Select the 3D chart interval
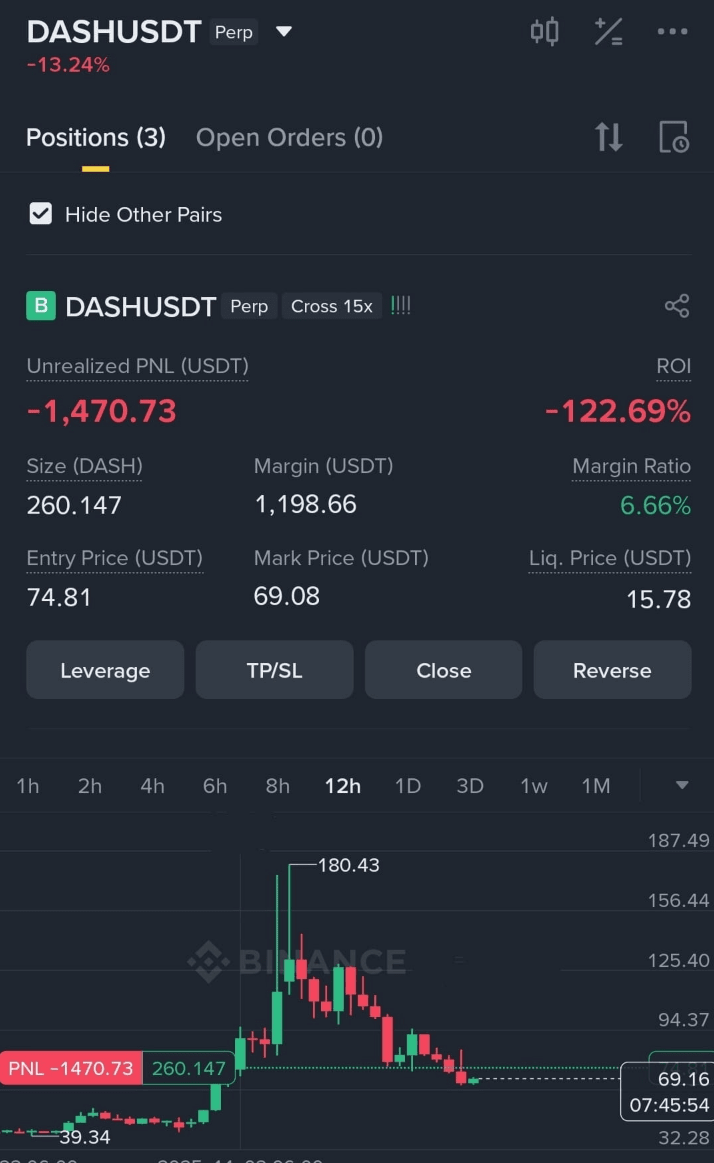This screenshot has width=714, height=1163. point(470,785)
